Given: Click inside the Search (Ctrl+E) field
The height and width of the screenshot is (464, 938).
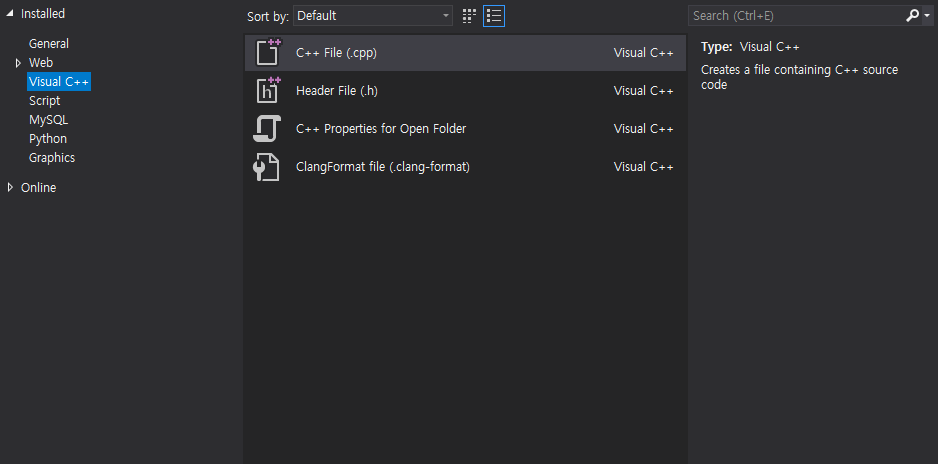Looking at the screenshot, I should pos(796,16).
